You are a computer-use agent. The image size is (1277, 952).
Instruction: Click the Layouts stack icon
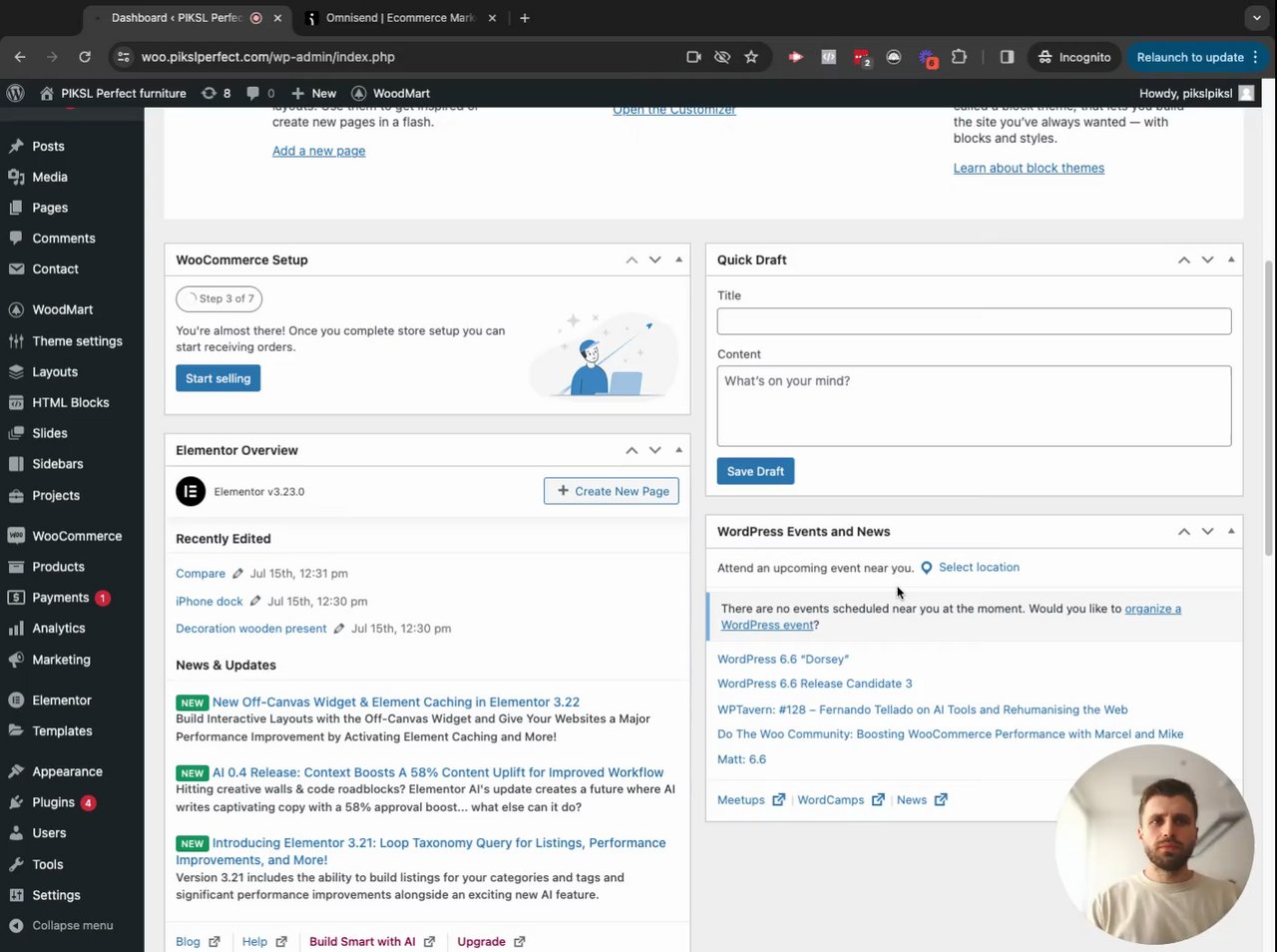[x=16, y=372]
